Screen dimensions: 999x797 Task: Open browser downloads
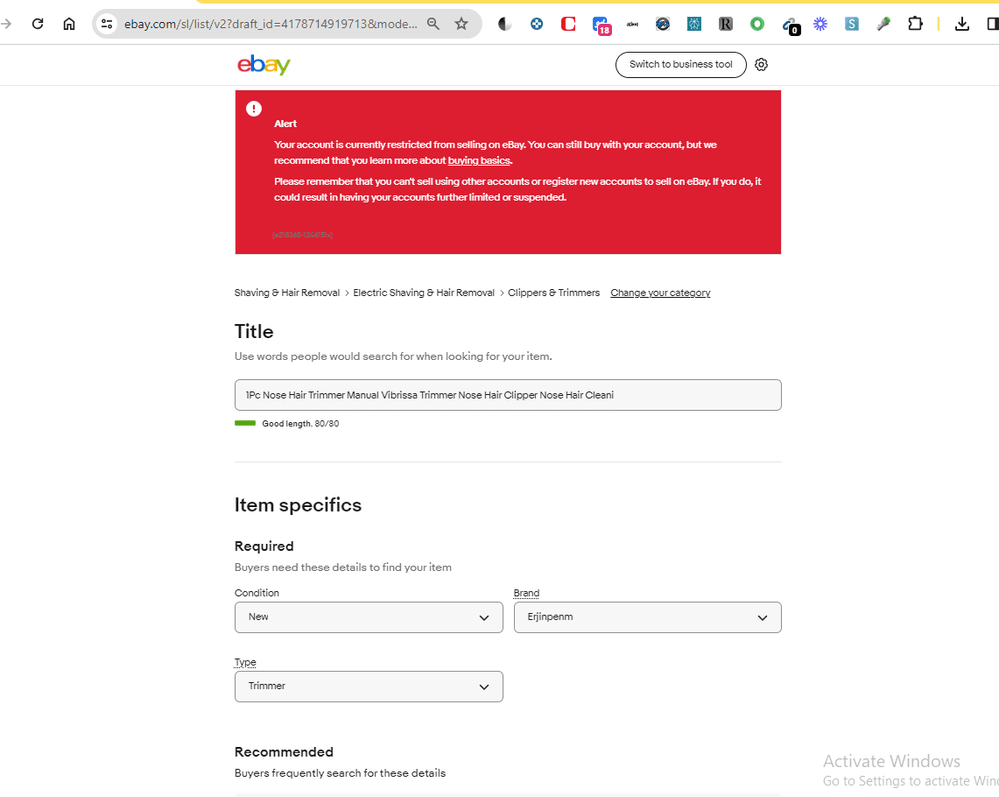[962, 24]
